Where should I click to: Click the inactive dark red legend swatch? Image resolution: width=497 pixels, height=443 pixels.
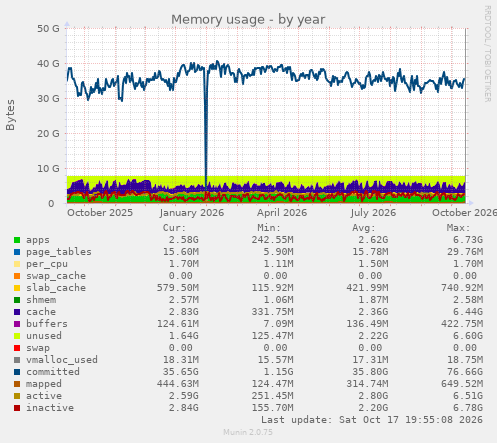point(17,408)
